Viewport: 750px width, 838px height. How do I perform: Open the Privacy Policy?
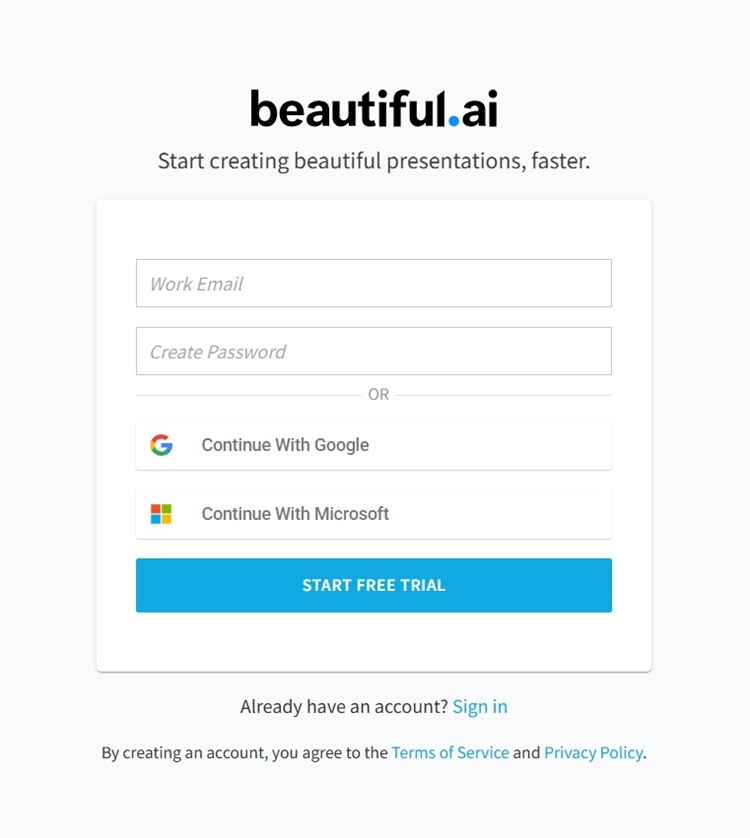[x=593, y=752]
